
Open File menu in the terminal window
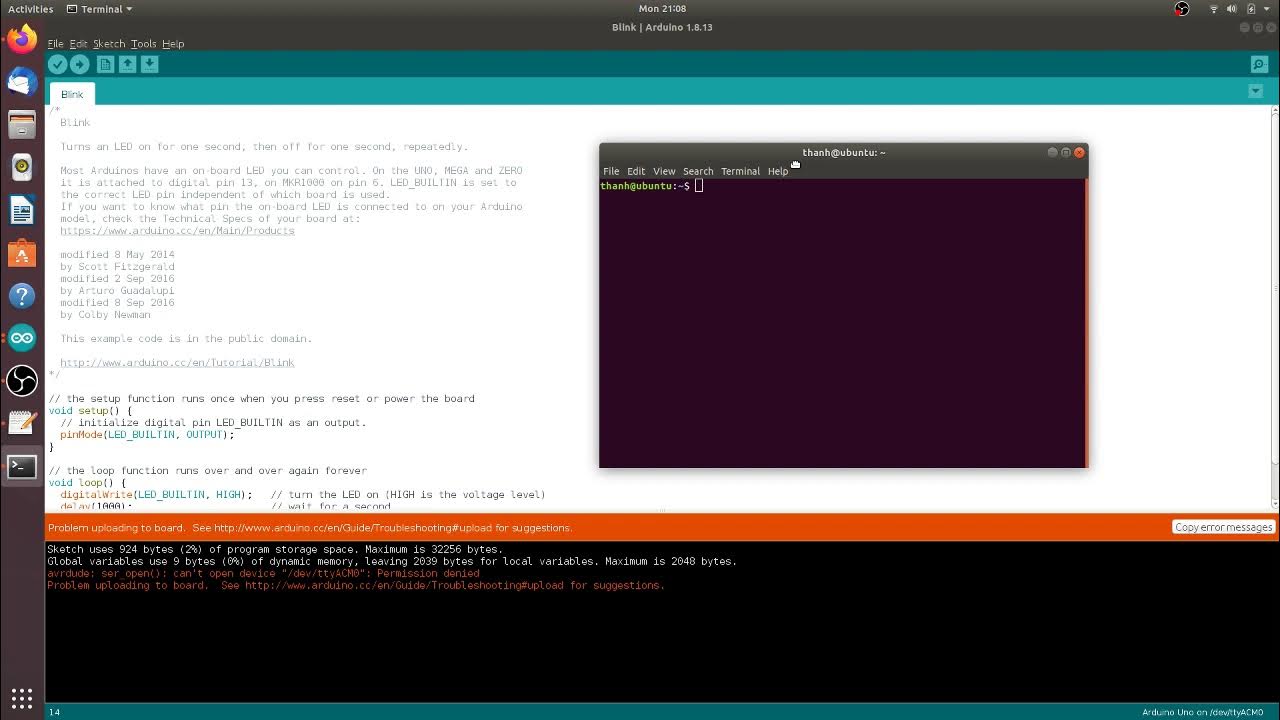click(611, 171)
